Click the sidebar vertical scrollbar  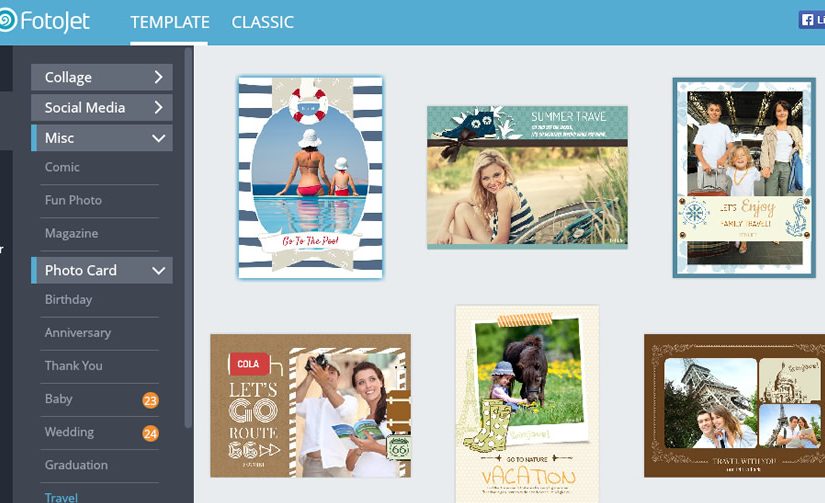click(x=188, y=237)
